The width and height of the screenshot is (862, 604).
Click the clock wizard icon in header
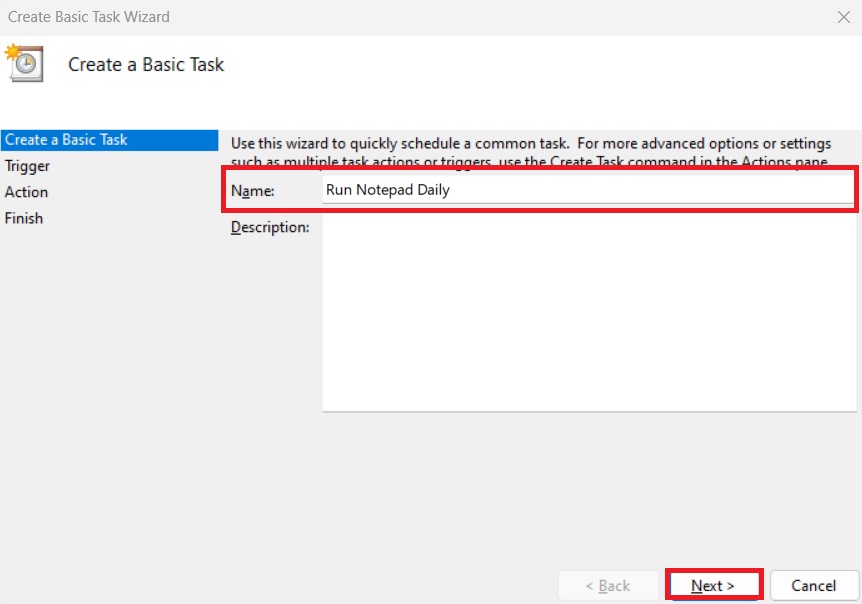point(23,63)
